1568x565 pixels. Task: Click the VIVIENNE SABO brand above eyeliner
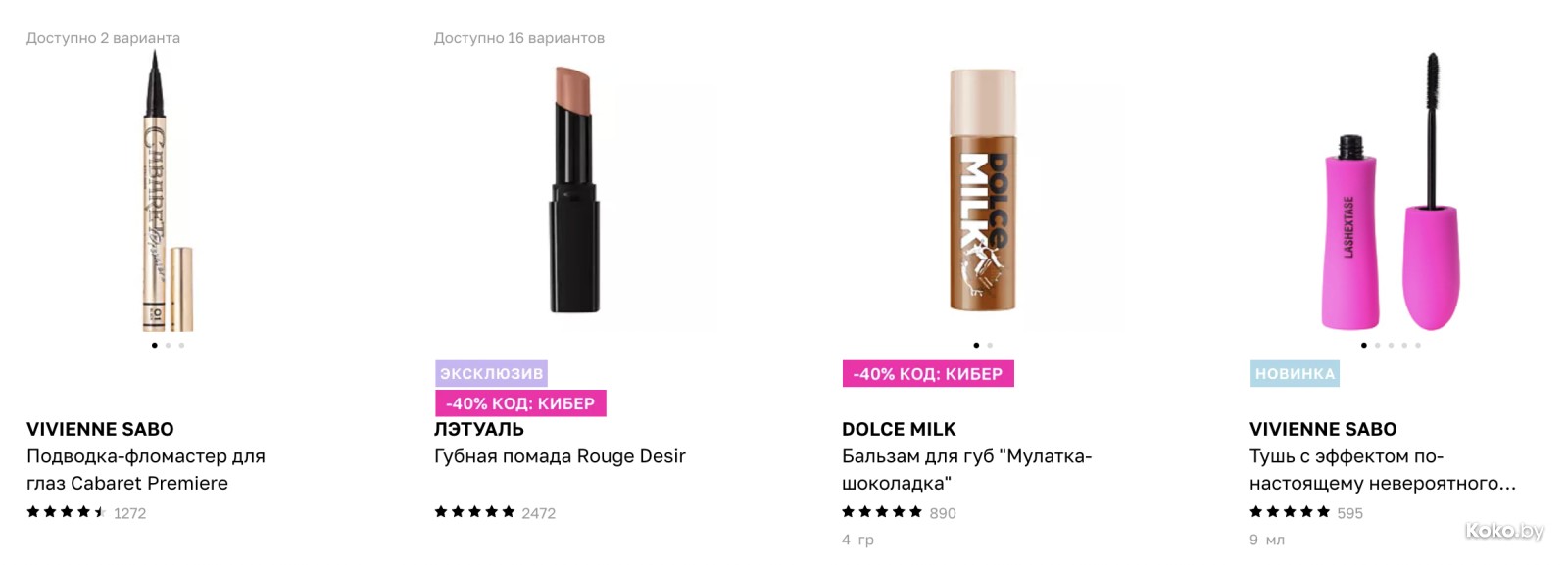[x=100, y=429]
